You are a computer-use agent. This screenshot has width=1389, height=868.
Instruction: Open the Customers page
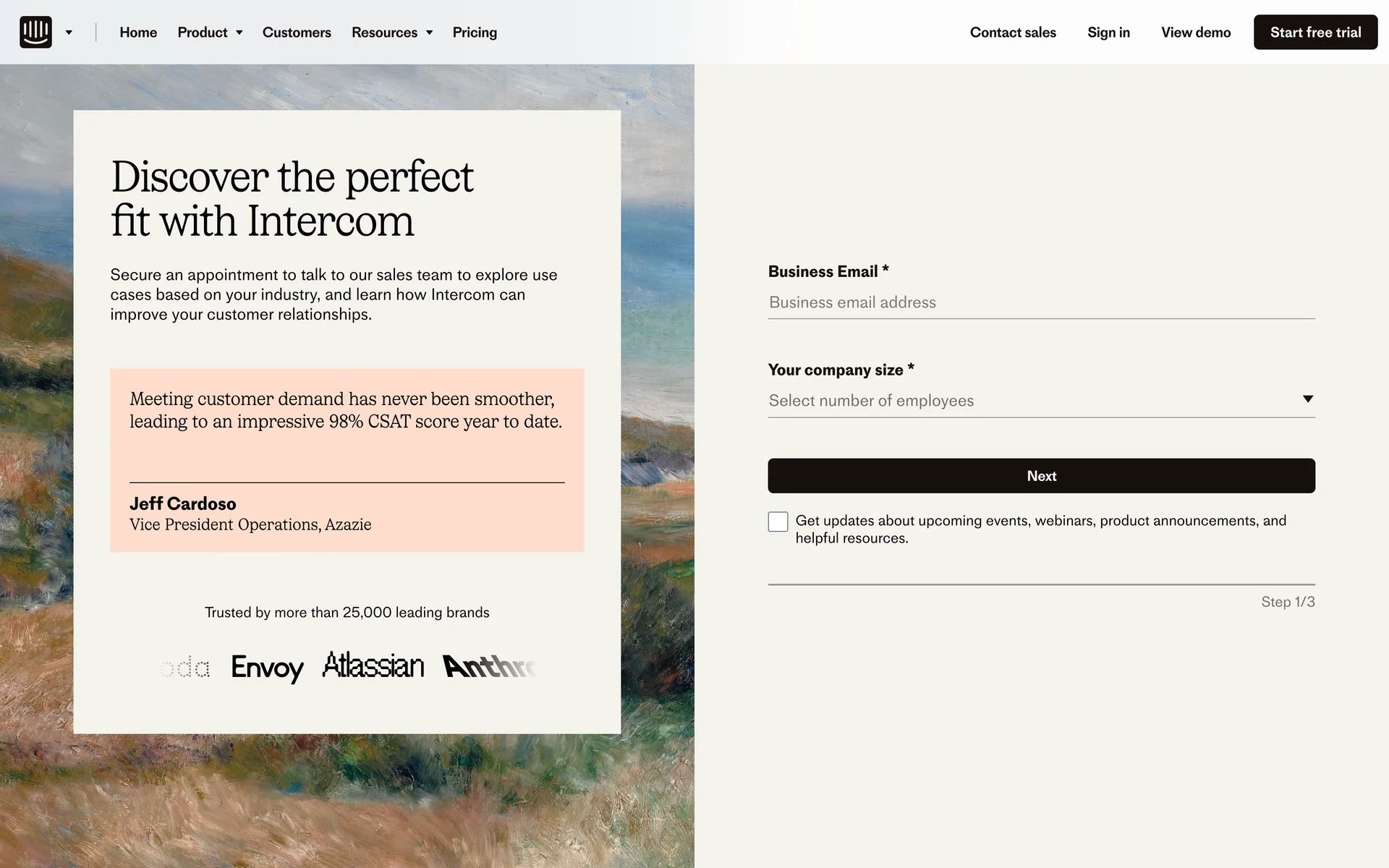[297, 33]
